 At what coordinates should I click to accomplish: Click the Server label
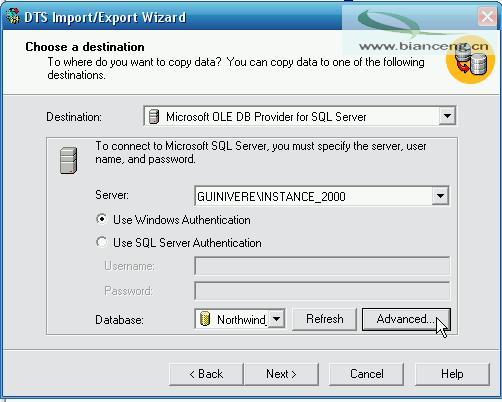click(112, 195)
